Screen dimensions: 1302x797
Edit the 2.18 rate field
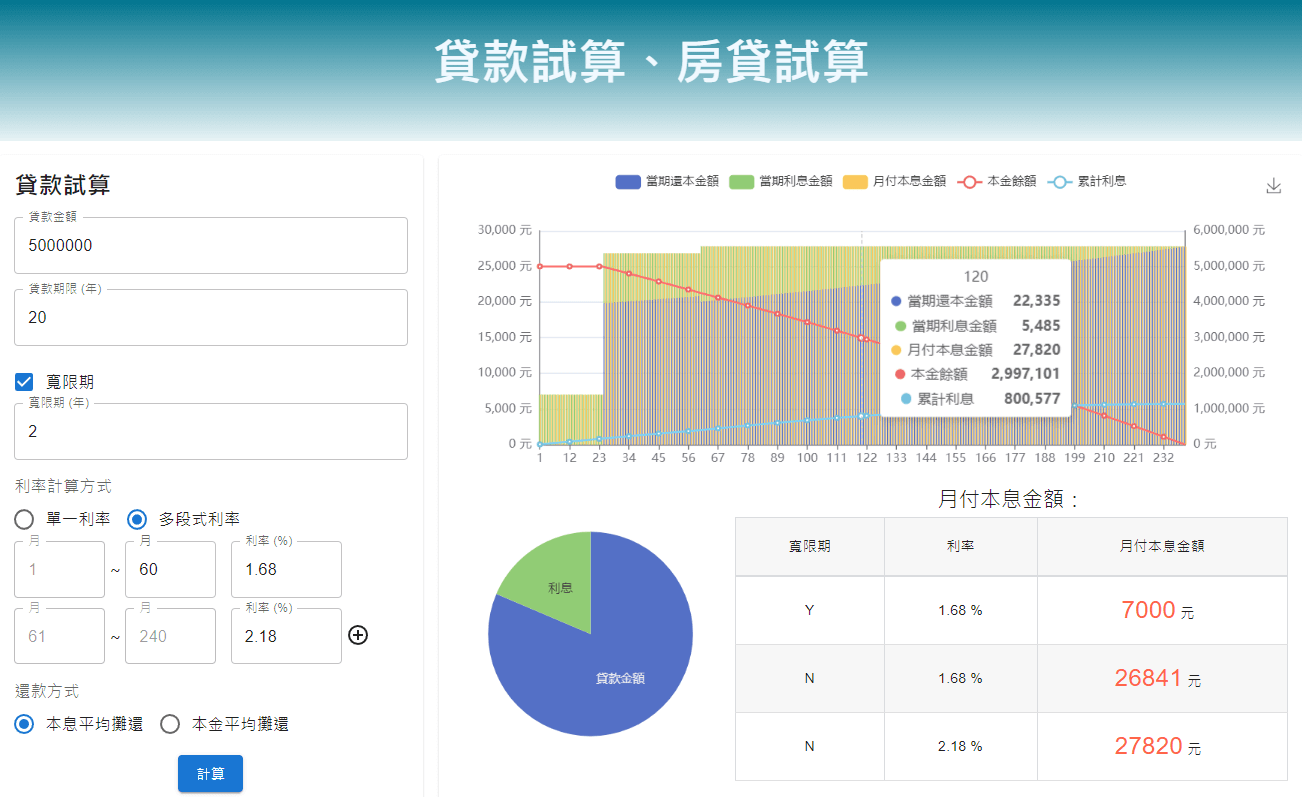286,636
